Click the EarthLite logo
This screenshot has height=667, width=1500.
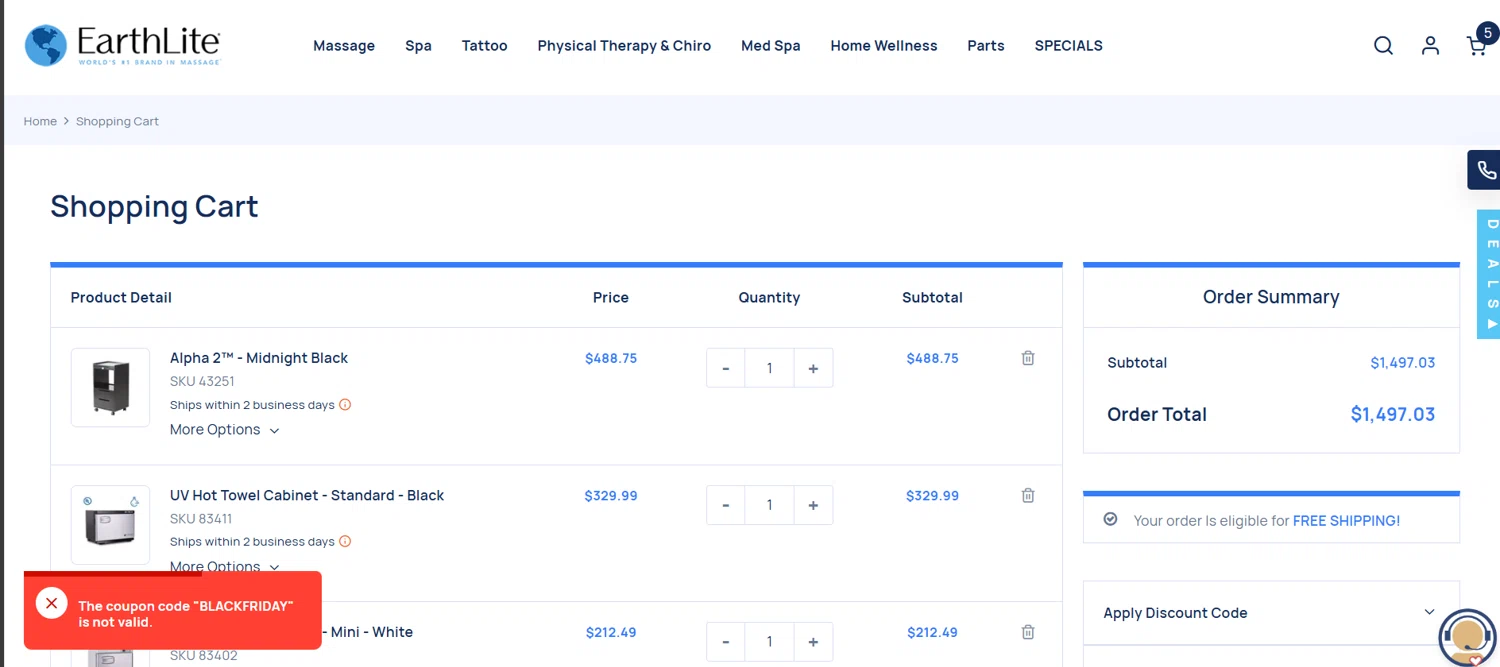122,46
